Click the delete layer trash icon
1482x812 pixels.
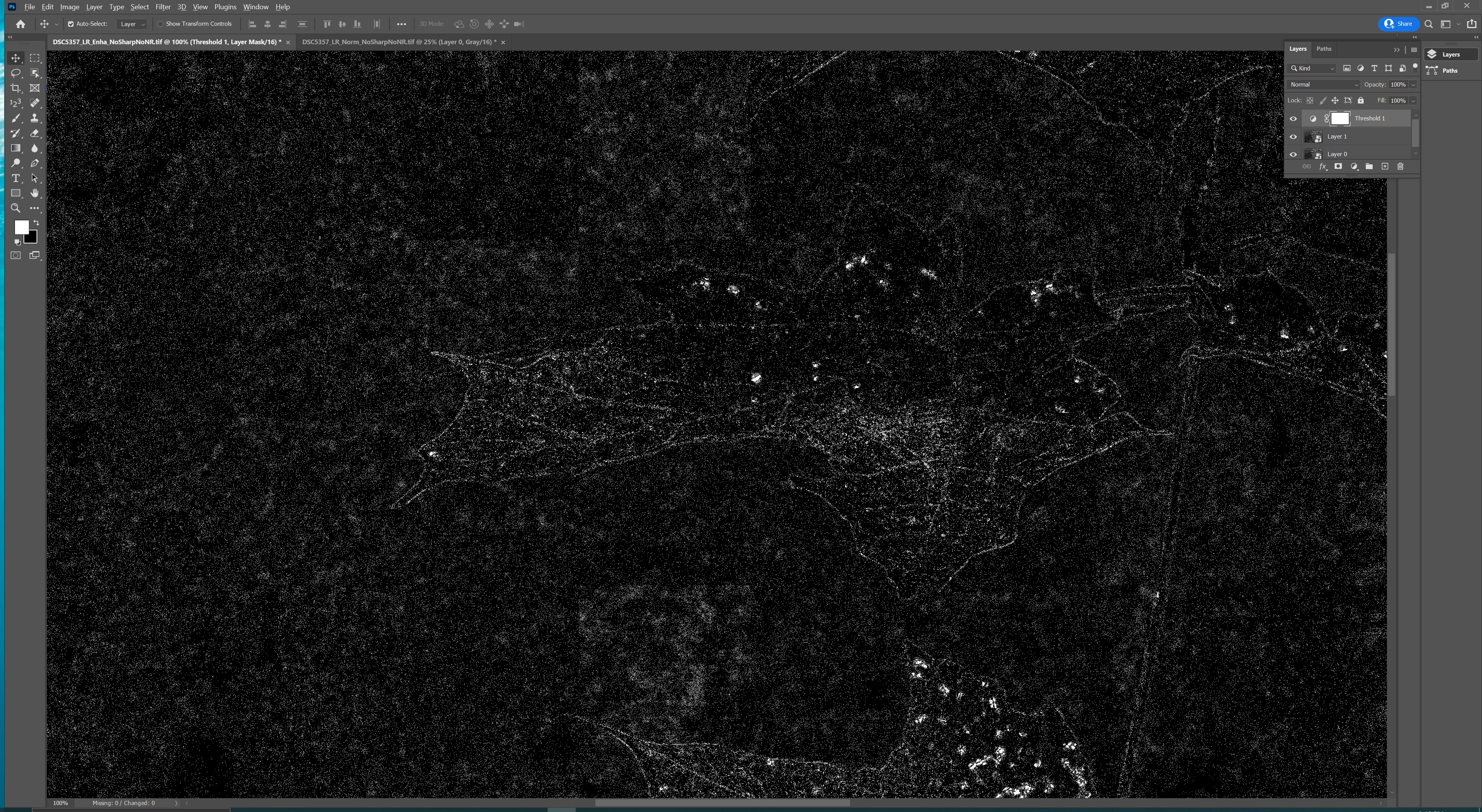(x=1400, y=166)
